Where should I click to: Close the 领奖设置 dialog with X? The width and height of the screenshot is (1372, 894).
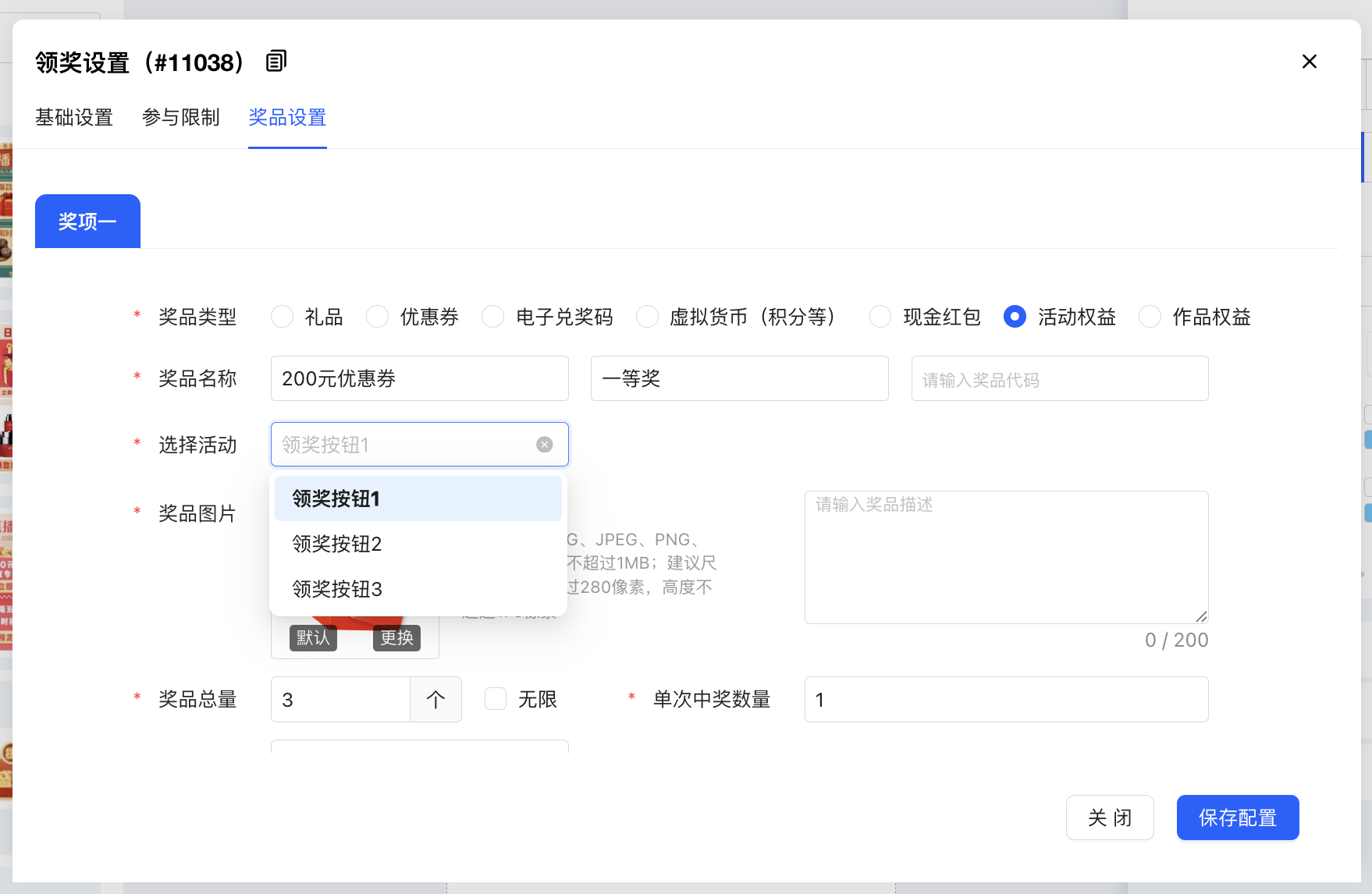point(1309,62)
